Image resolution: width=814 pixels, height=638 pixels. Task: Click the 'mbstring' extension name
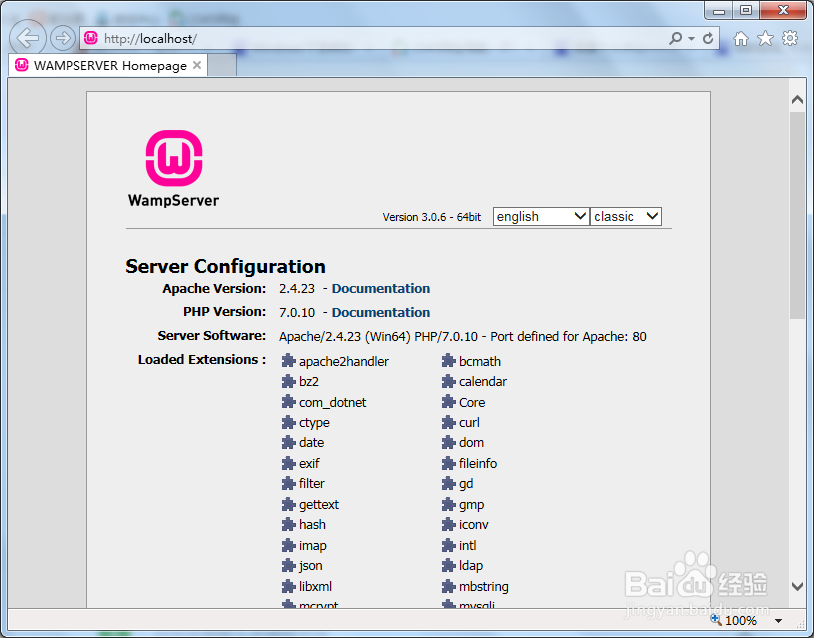[x=484, y=587]
